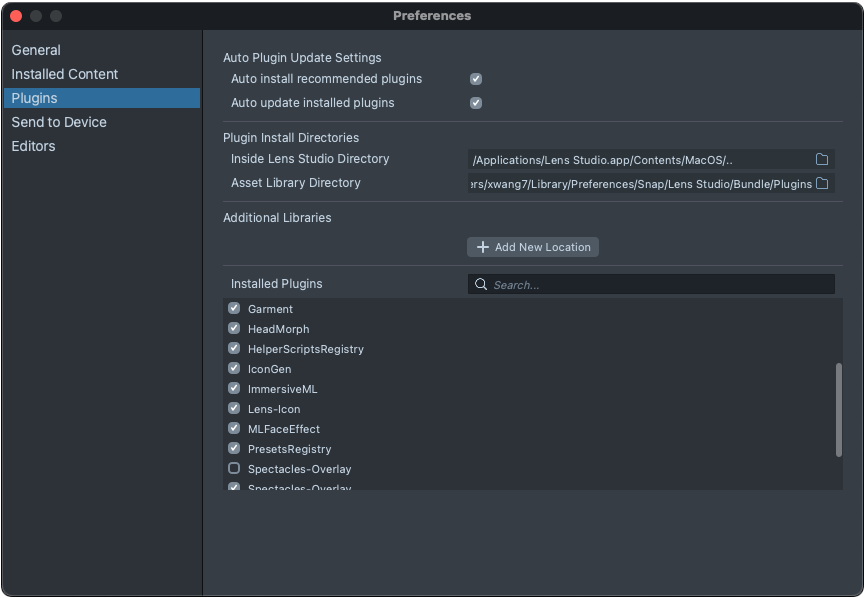
Task: Toggle the IconGen plugin checkbox
Action: point(234,369)
